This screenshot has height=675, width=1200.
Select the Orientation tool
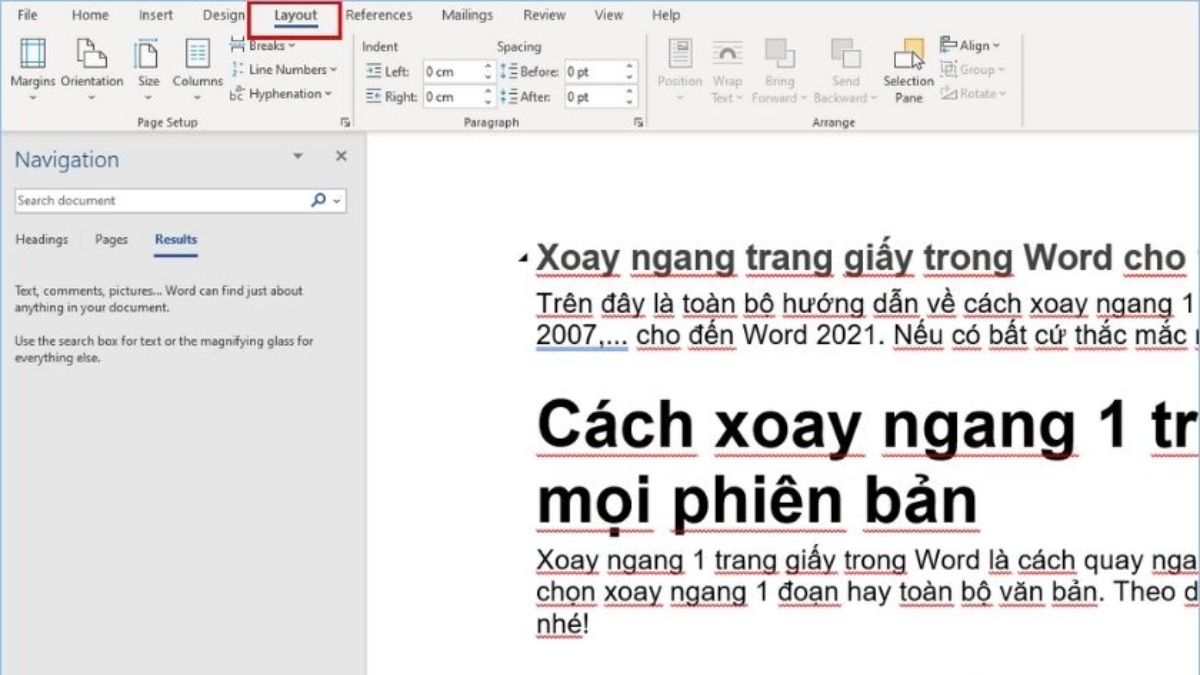[x=93, y=68]
